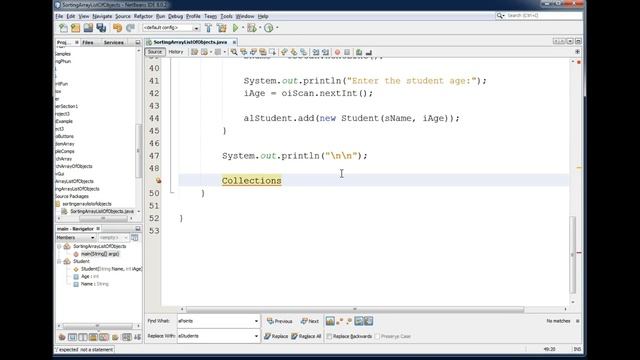The width and height of the screenshot is (640, 360).
Task: Click the Replace All button
Action: tap(306, 336)
